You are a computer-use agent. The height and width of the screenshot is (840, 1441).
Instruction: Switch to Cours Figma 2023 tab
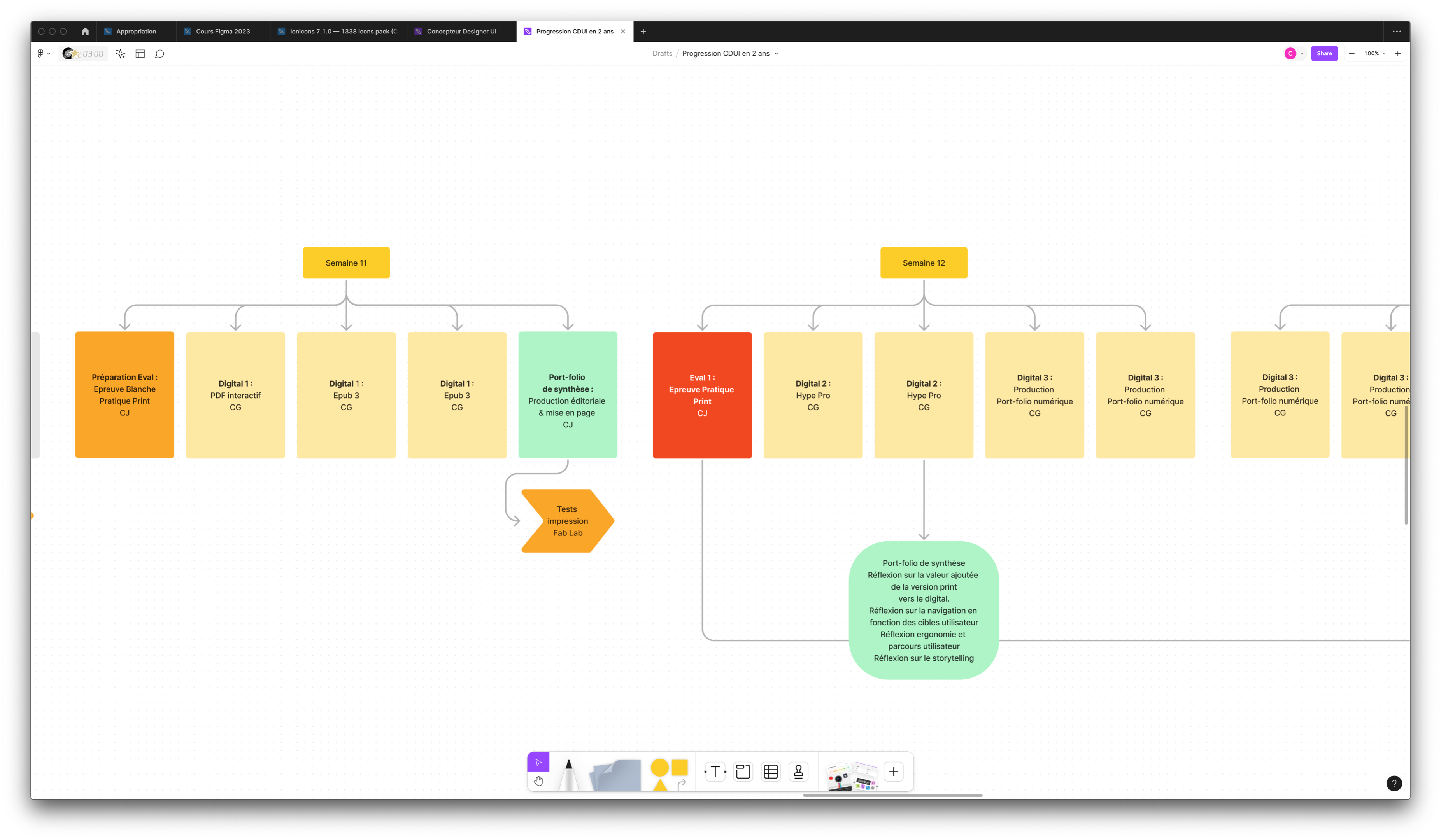pos(223,31)
